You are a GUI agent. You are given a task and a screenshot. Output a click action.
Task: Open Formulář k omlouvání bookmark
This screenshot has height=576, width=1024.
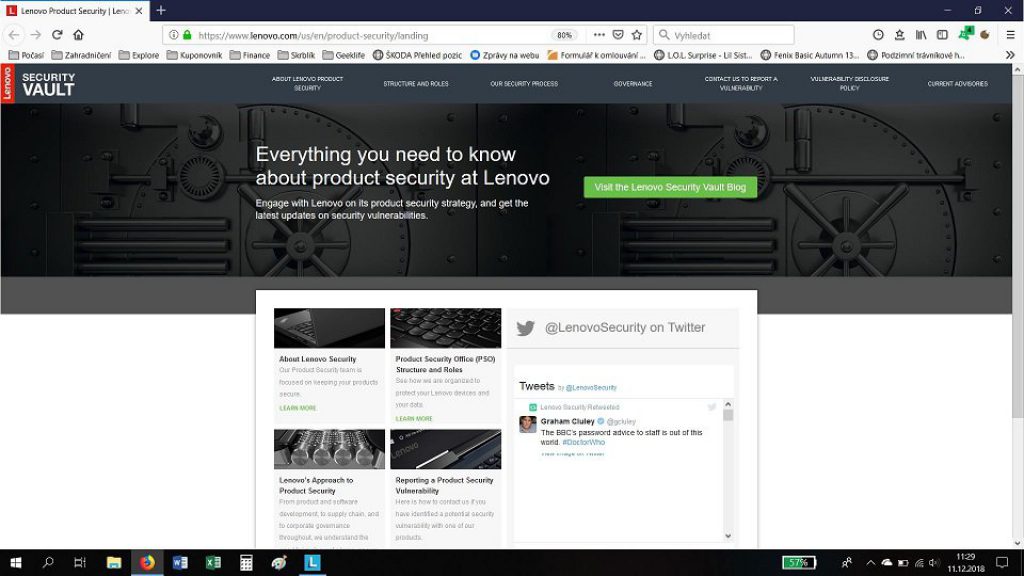(x=596, y=56)
